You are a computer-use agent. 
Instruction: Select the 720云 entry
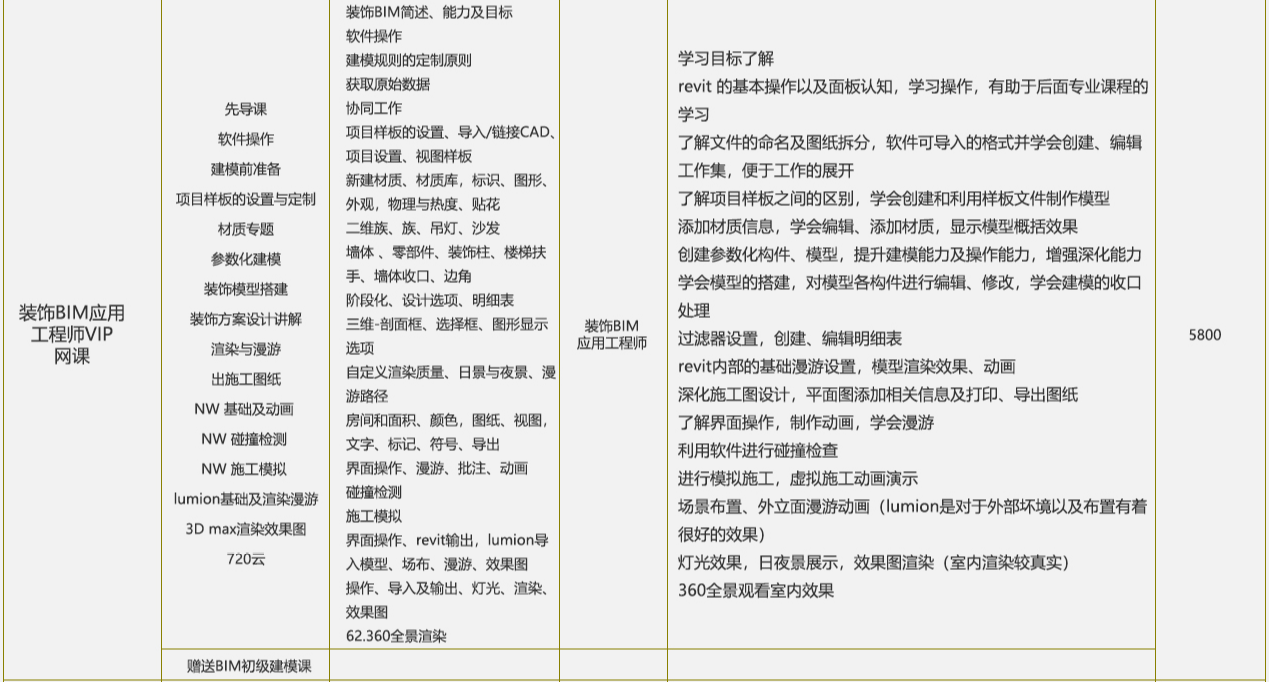tap(245, 559)
